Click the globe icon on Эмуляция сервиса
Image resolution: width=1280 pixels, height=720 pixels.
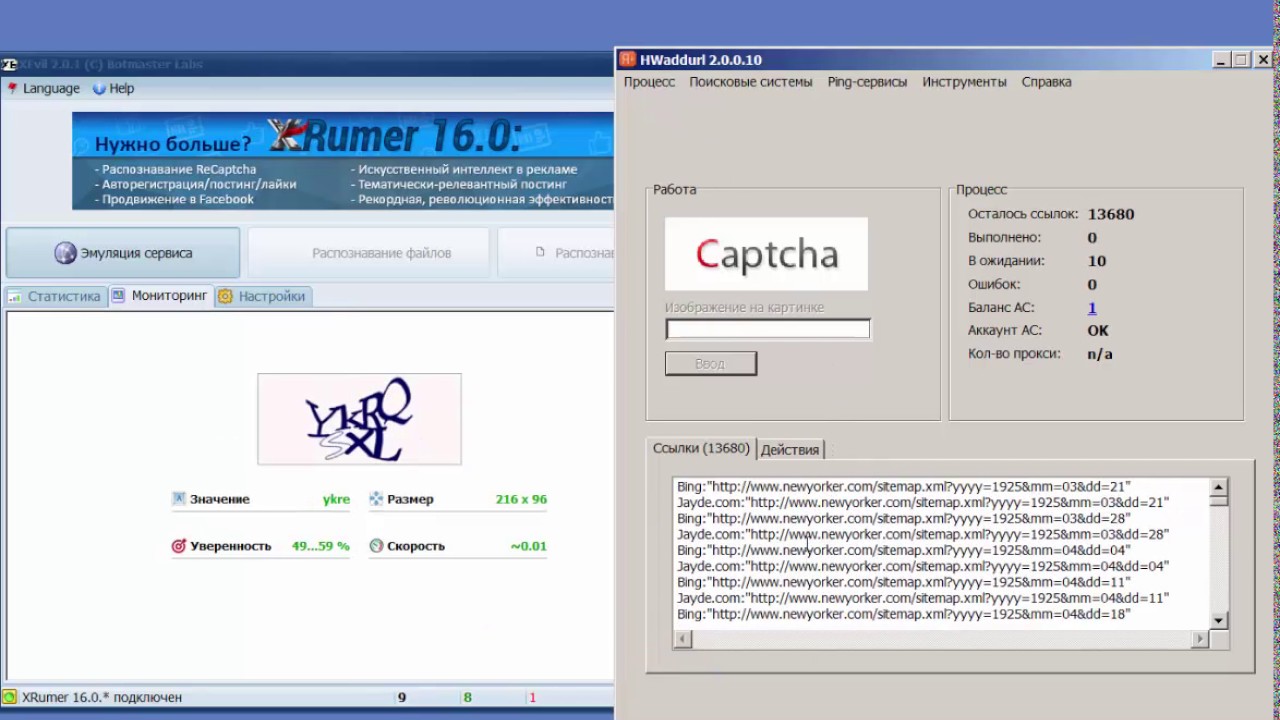click(65, 253)
